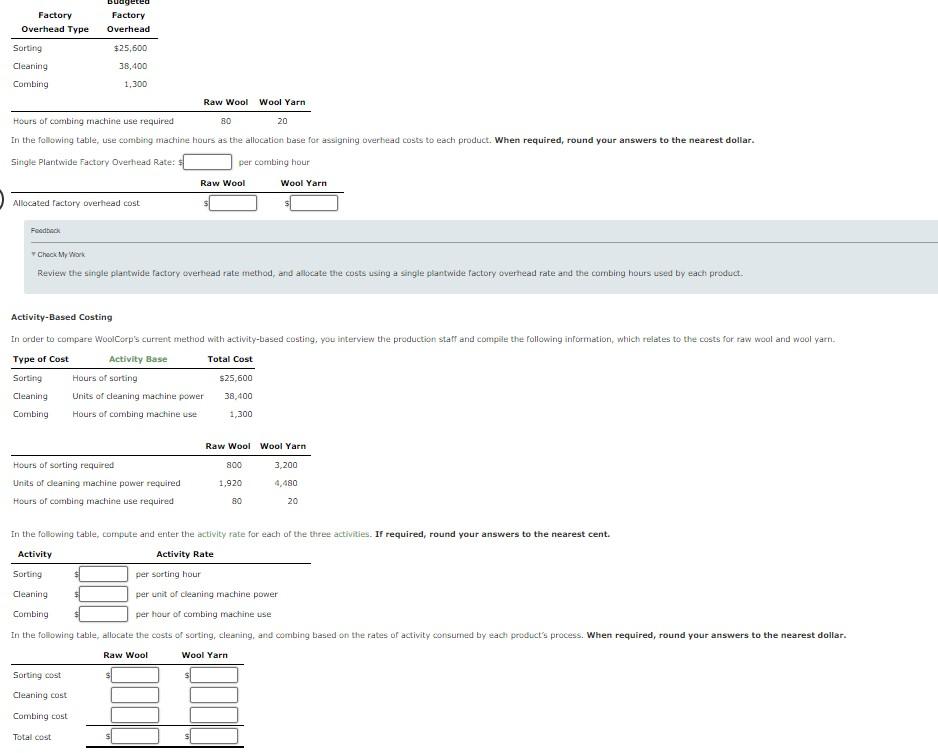
Task: Click the 4,480 cleaning power value
Action: [286, 483]
